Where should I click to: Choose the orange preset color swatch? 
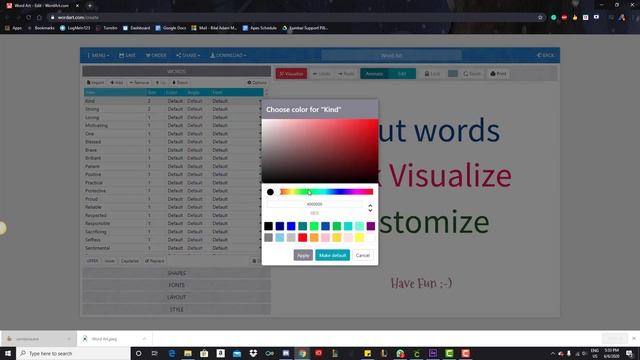coord(314,238)
